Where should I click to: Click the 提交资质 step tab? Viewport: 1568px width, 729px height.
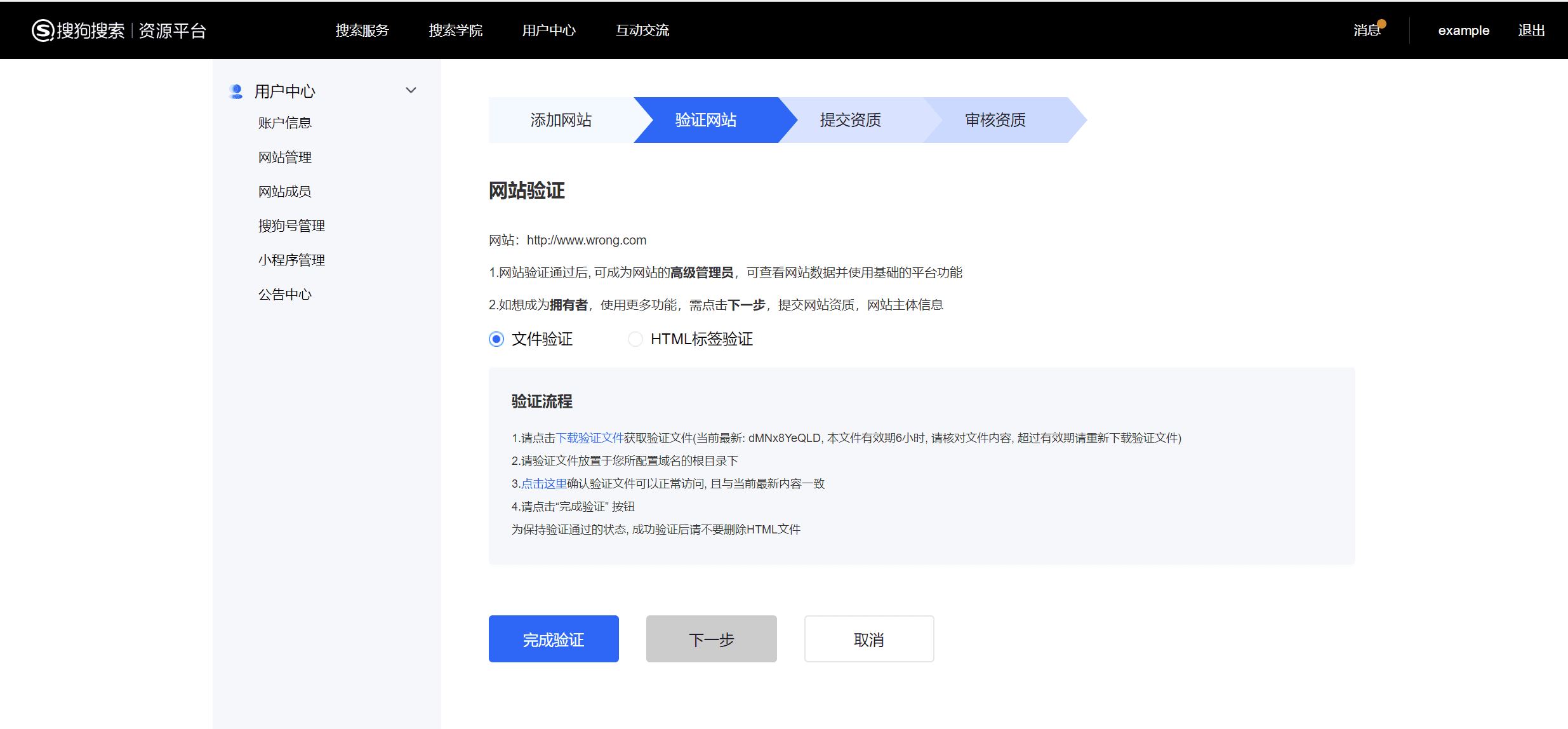tap(850, 120)
